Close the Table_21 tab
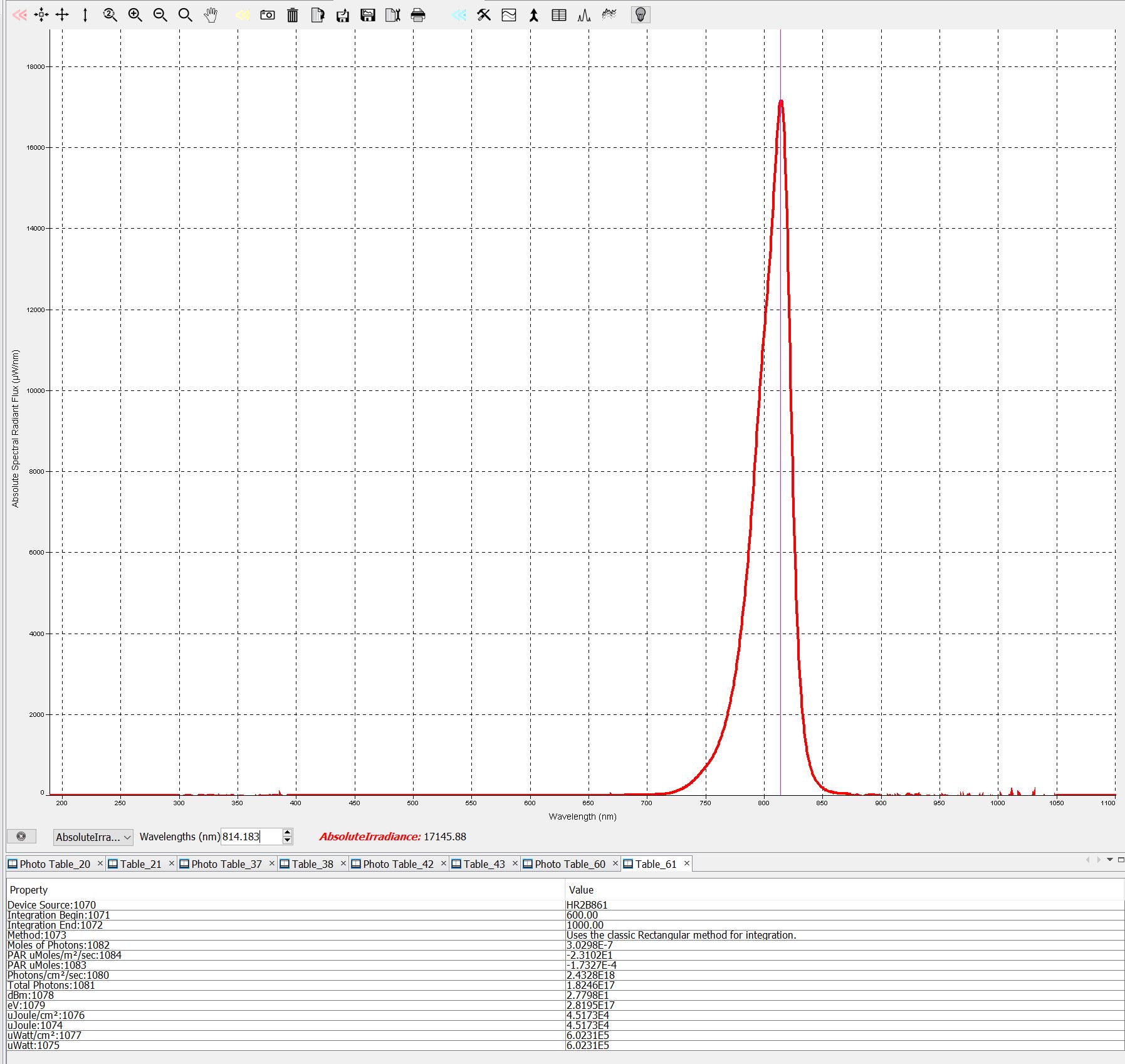 [171, 863]
